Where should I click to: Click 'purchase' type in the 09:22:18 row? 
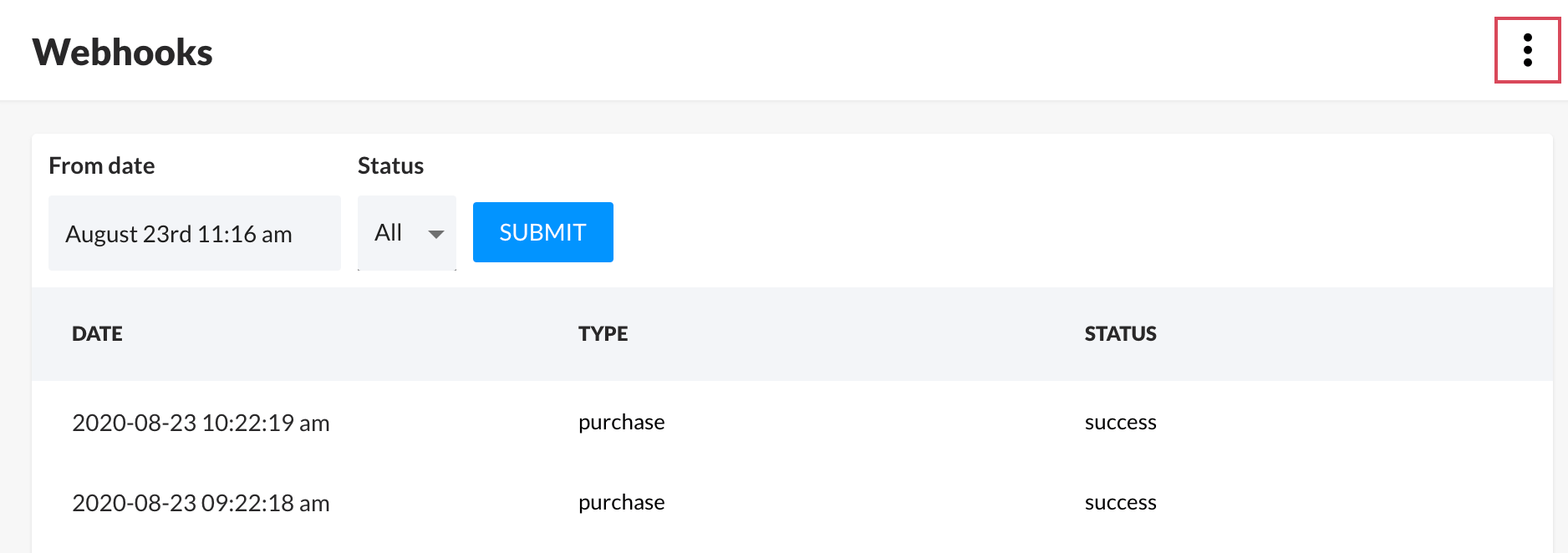tap(621, 503)
